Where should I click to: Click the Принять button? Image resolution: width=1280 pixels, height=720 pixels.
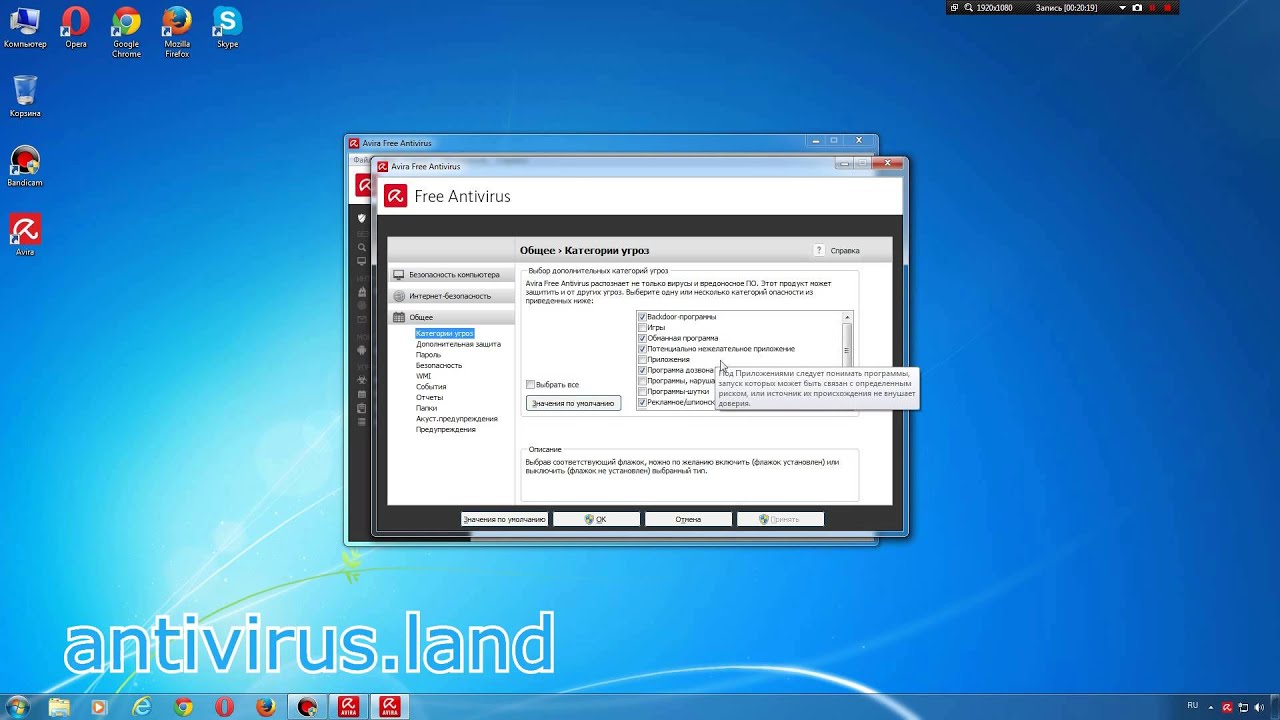click(780, 519)
